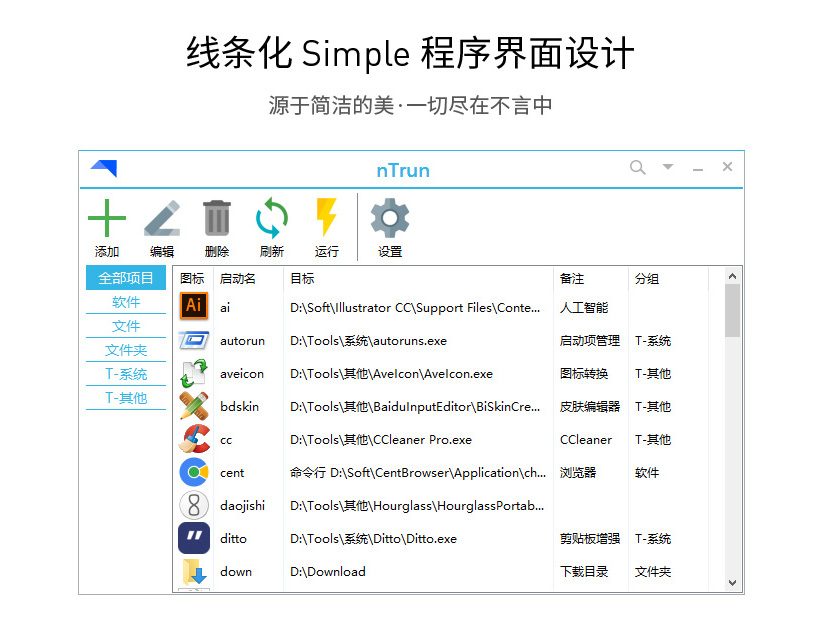Select the launch name 'aveicon'
The width and height of the screenshot is (827, 617).
(242, 373)
